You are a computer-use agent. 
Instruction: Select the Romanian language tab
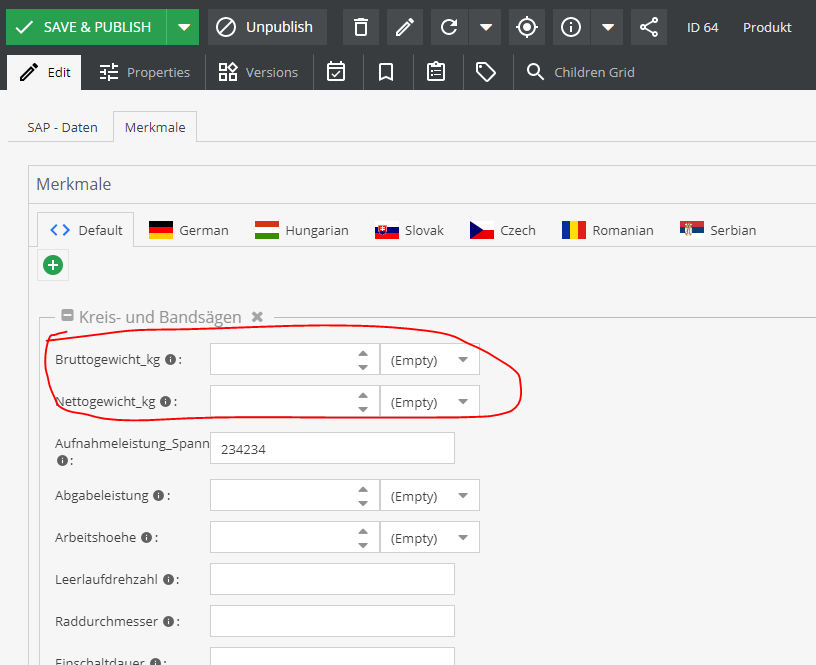coord(608,230)
